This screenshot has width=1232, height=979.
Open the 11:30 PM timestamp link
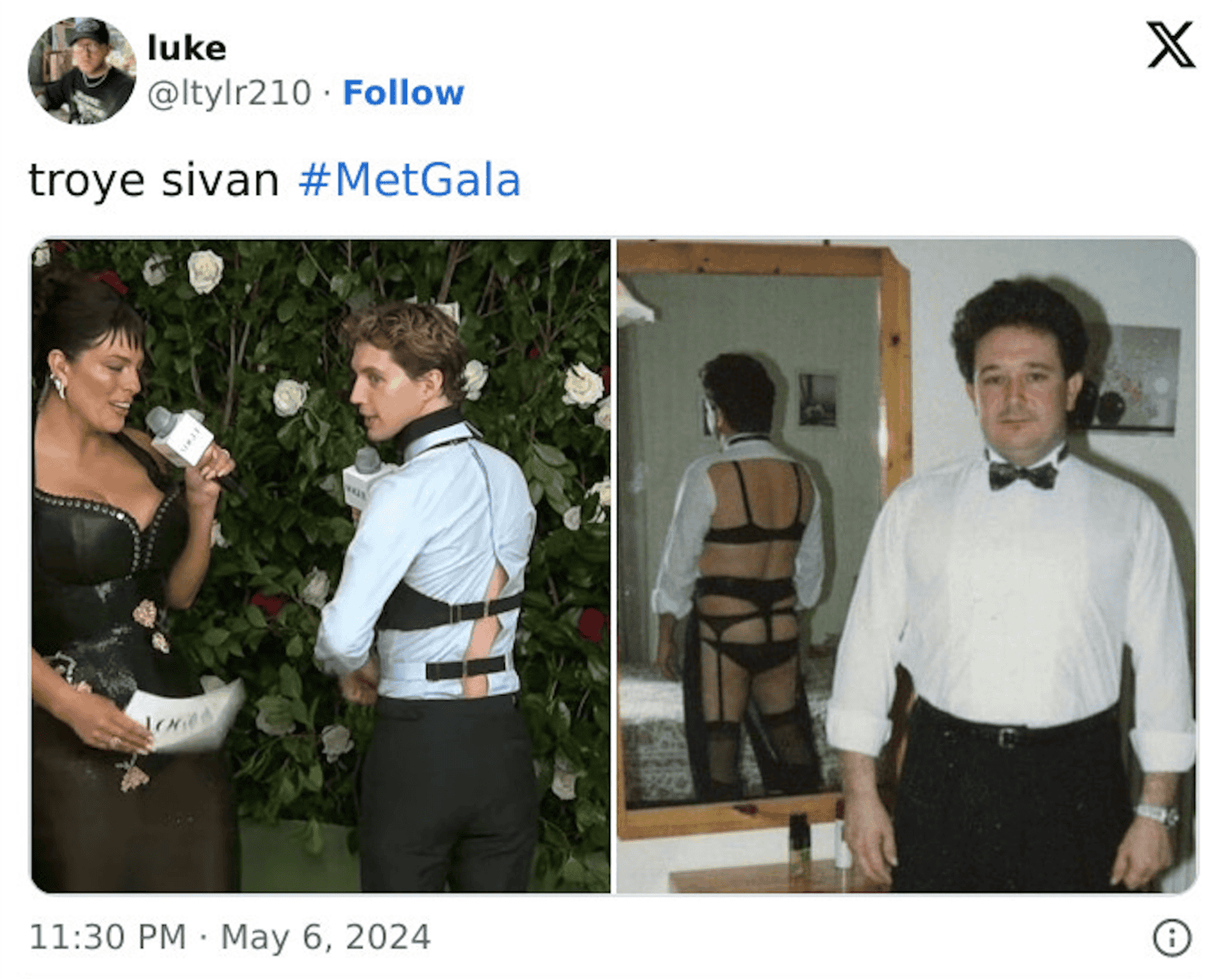point(108,937)
